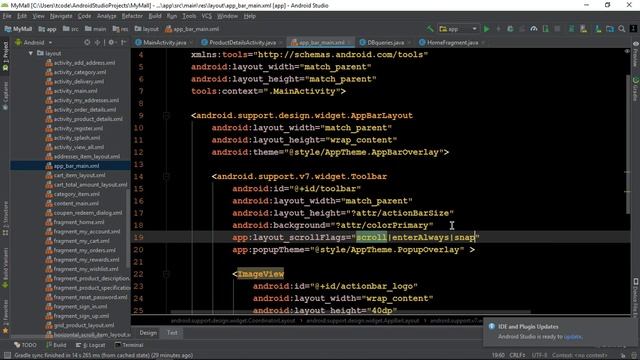Click the layout_scrollFlags value on line 19
This screenshot has width=640, height=360.
(416, 238)
